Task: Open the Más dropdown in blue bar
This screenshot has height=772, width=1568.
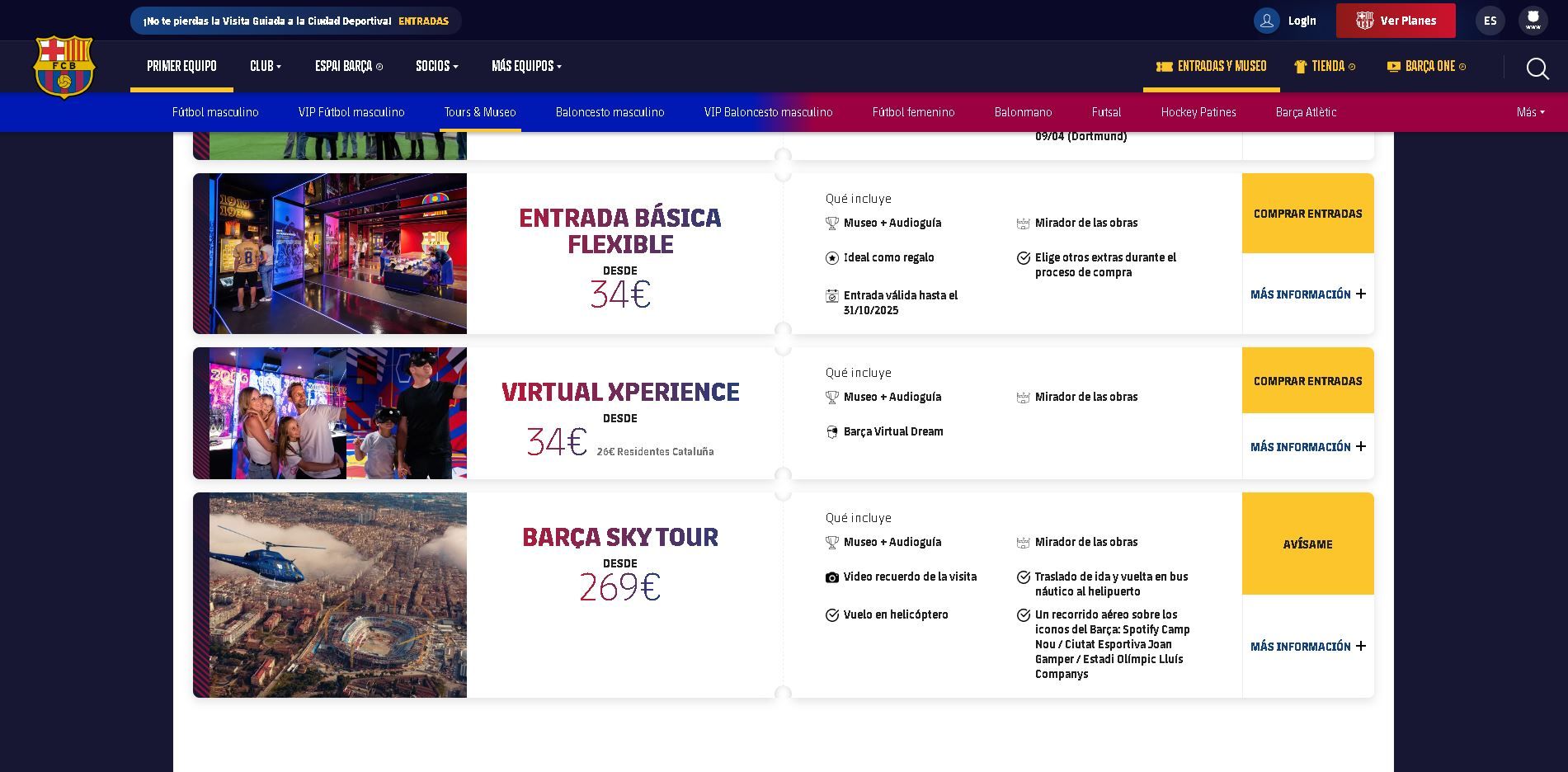Action: coord(1531,112)
